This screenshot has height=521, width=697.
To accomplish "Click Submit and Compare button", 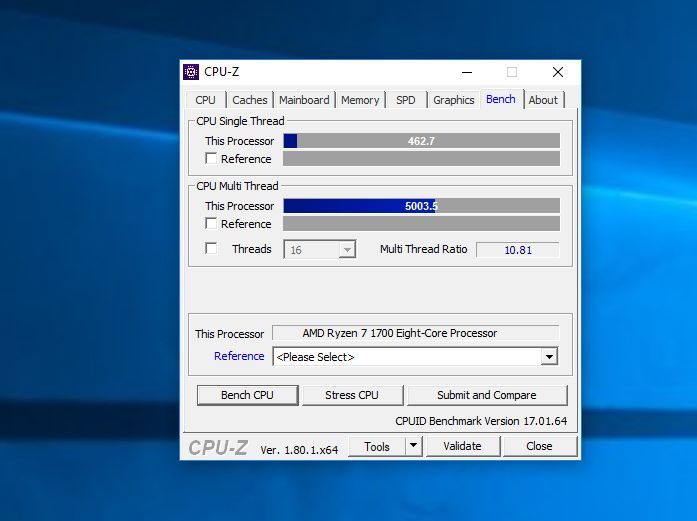I will click(487, 395).
